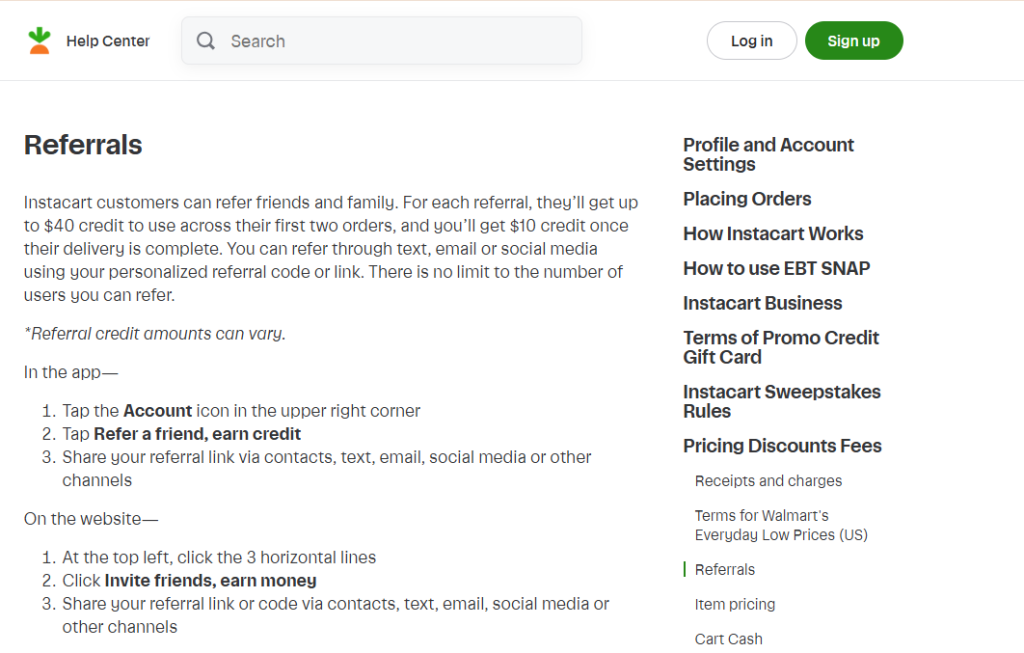Open the Placing Orders category
Image resolution: width=1024 pixels, height=653 pixels.
pyautogui.click(x=747, y=199)
